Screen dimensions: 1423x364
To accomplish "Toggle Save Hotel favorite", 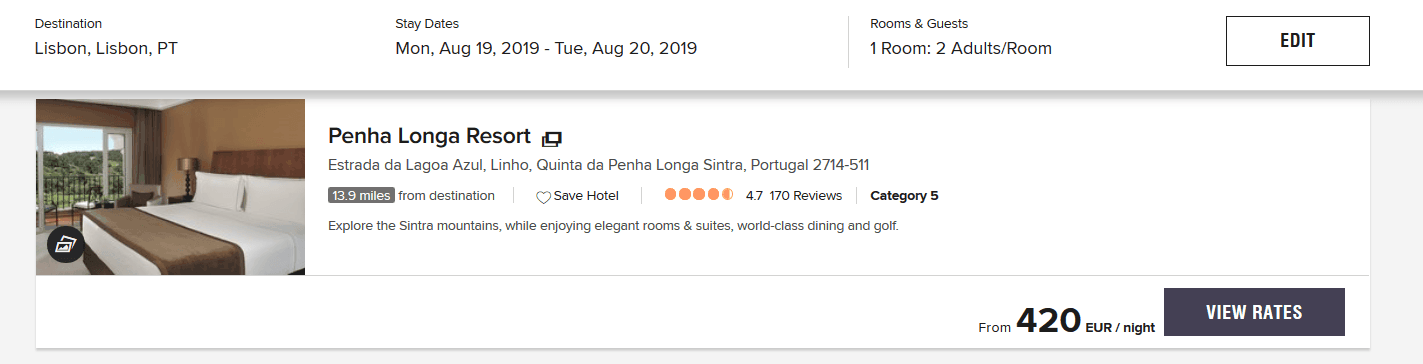I will 578,196.
